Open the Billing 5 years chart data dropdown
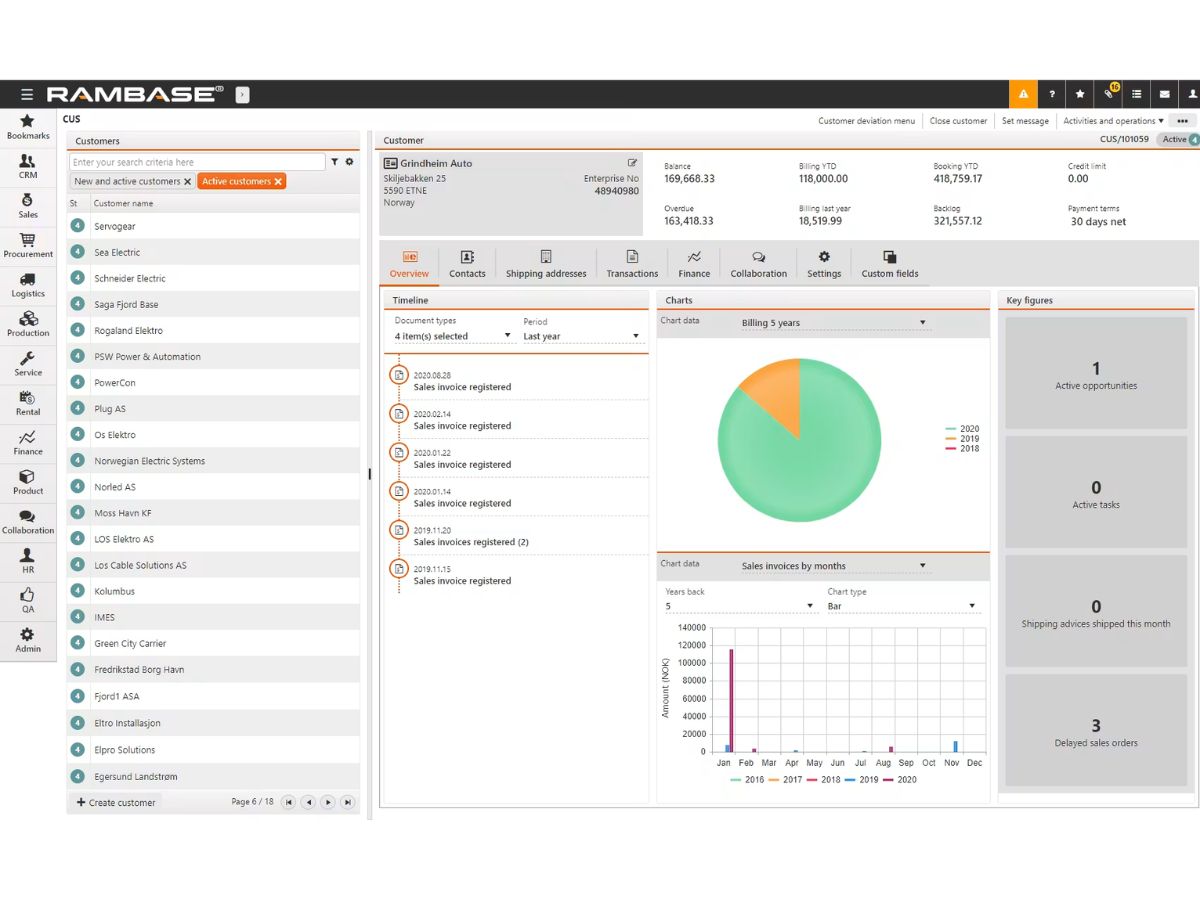Image resolution: width=1200 pixels, height=900 pixels. click(835, 323)
